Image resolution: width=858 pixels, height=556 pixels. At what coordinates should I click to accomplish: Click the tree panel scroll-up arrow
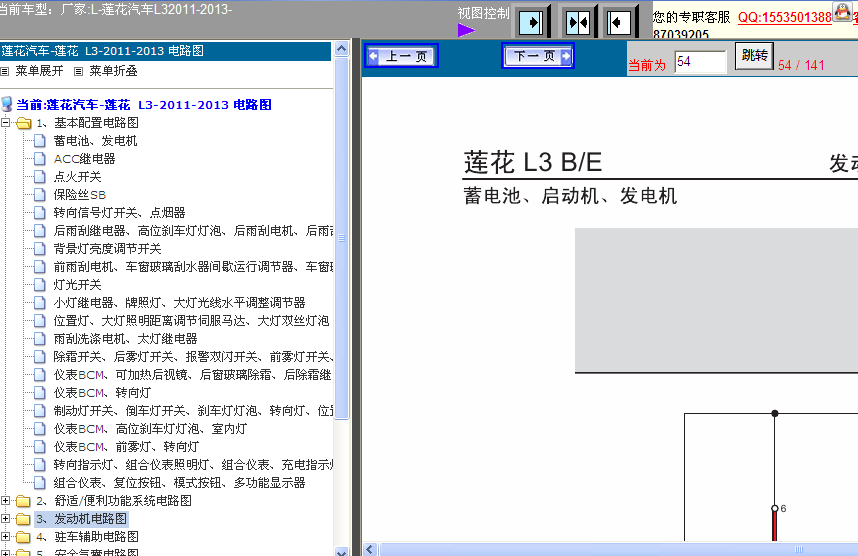click(341, 49)
